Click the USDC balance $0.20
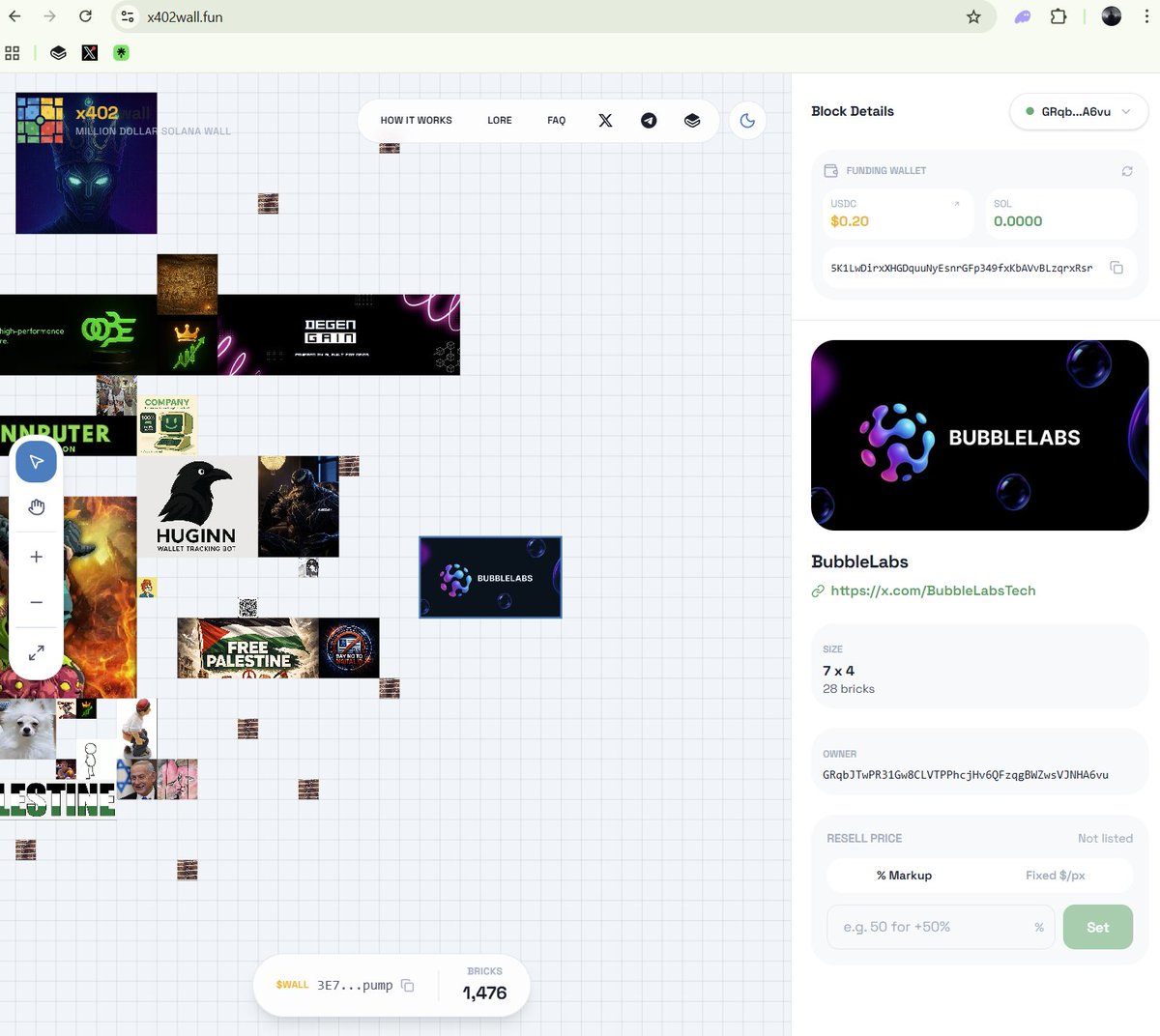Viewport: 1160px width, 1036px height. [x=850, y=221]
